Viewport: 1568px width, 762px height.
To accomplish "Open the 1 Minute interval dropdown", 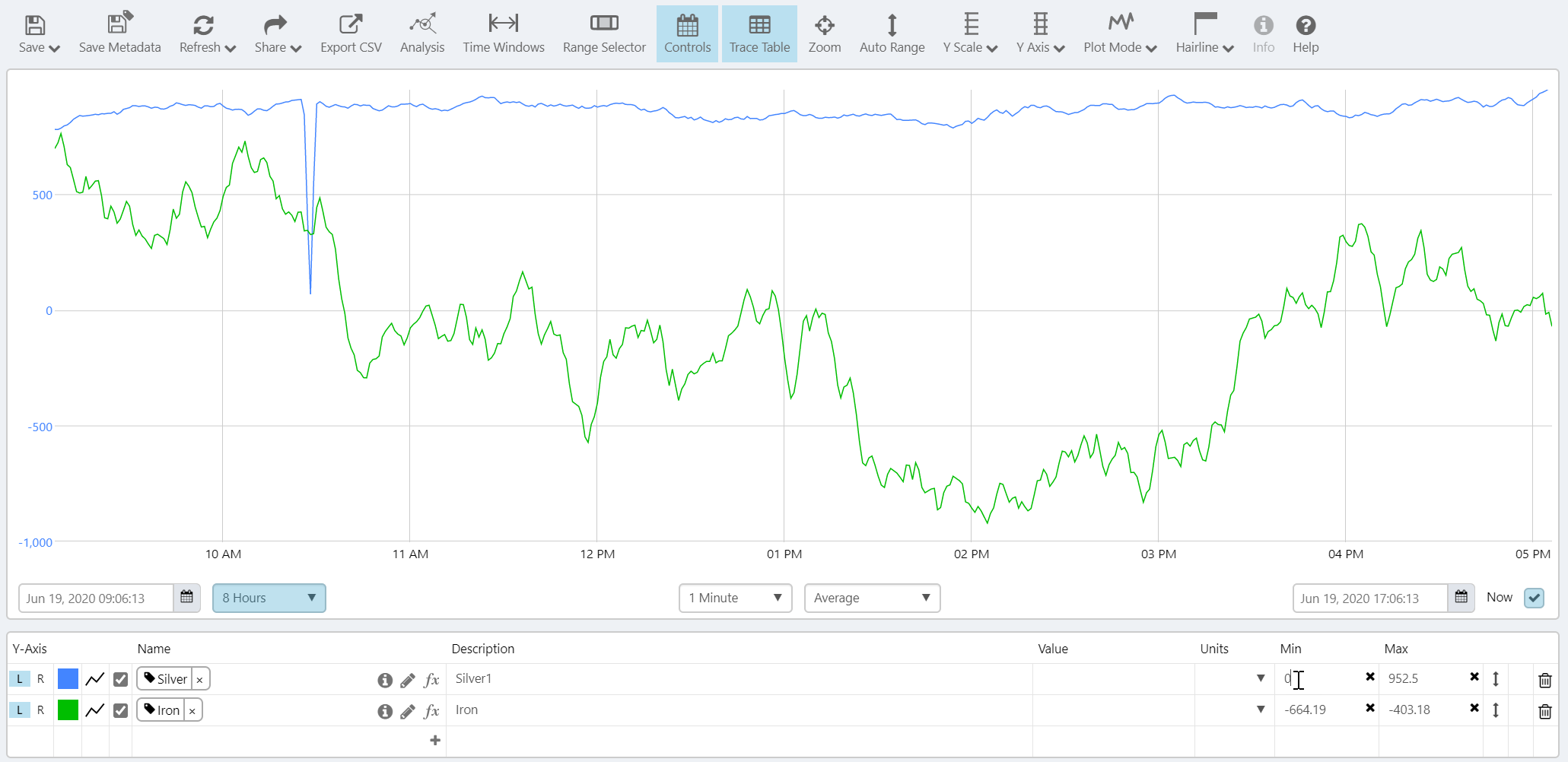I will pos(735,598).
